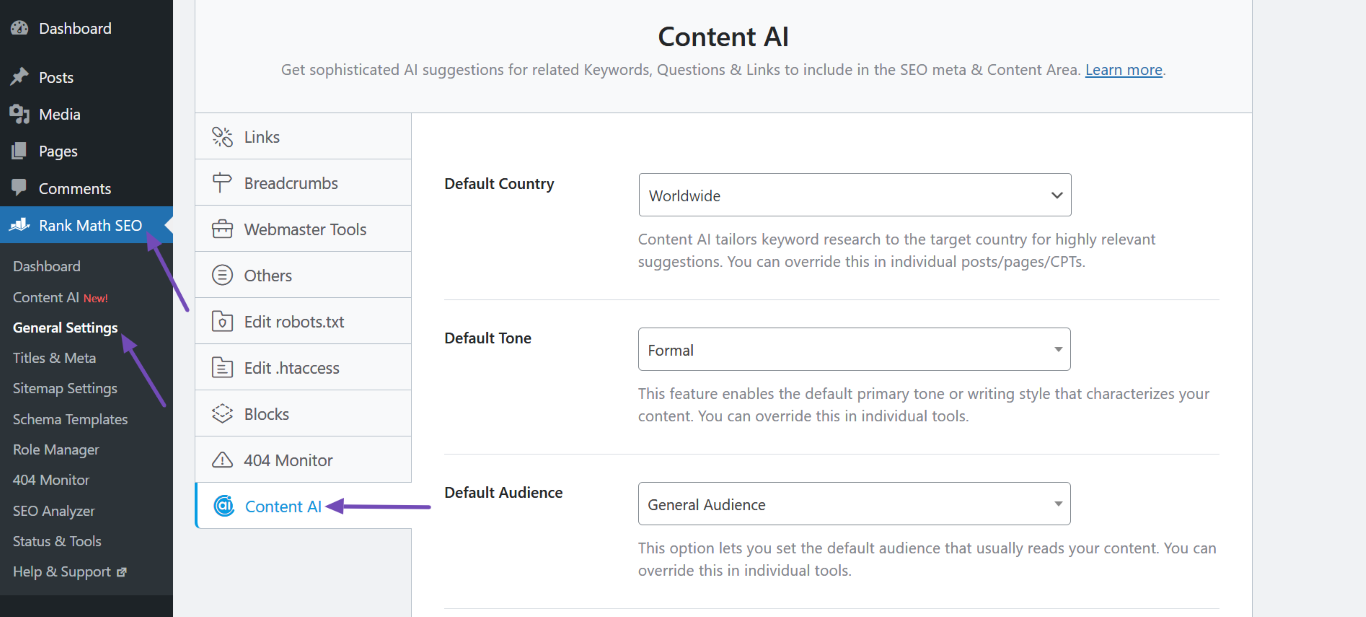Click the Rank Math SEO logo icon
Image resolution: width=1366 pixels, height=617 pixels.
(19, 225)
